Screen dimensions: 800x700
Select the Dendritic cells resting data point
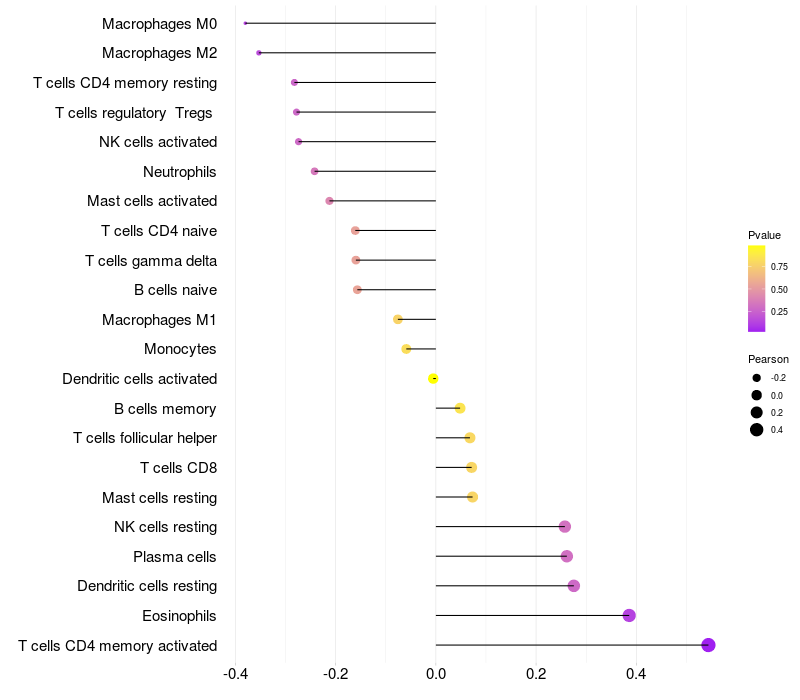(573, 586)
